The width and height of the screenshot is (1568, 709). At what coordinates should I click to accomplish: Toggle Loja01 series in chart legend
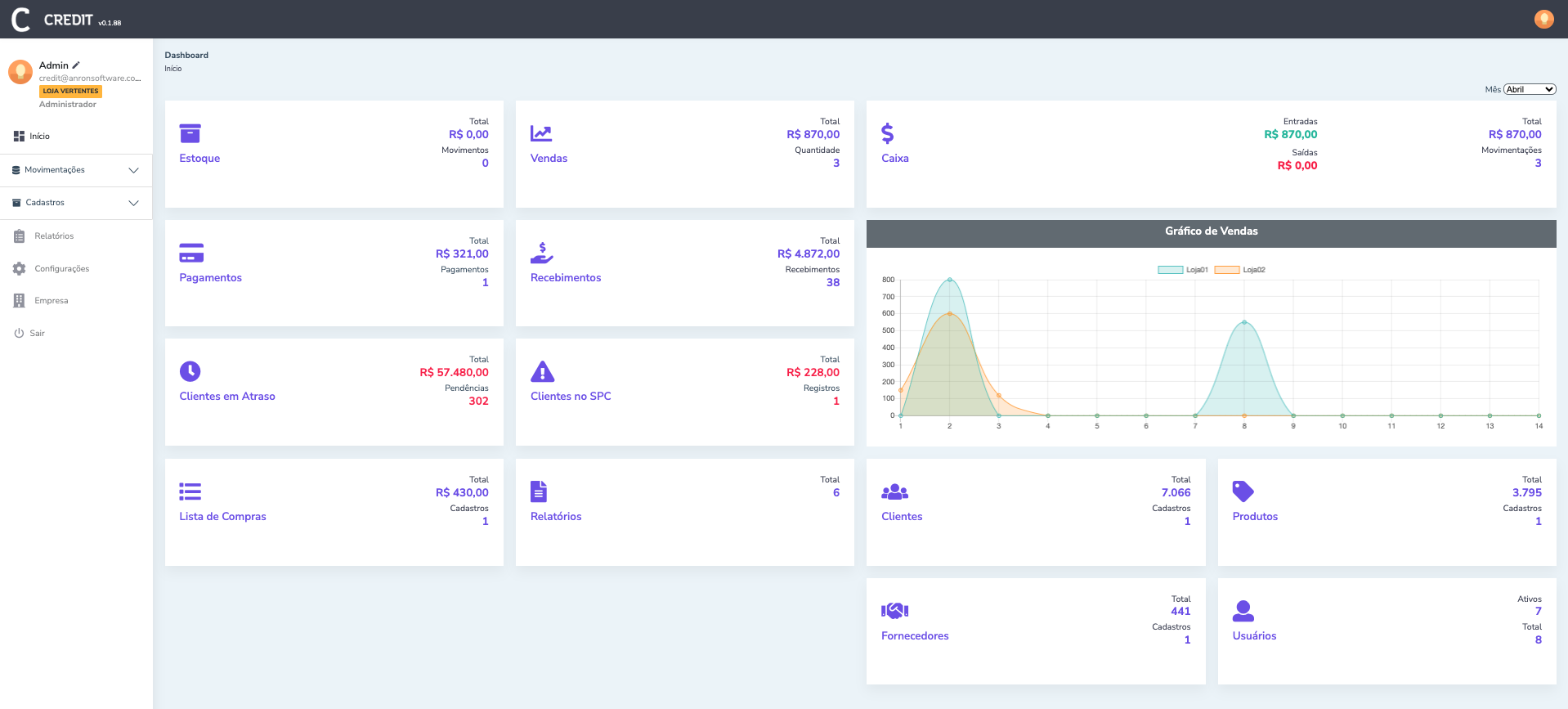[1182, 270]
